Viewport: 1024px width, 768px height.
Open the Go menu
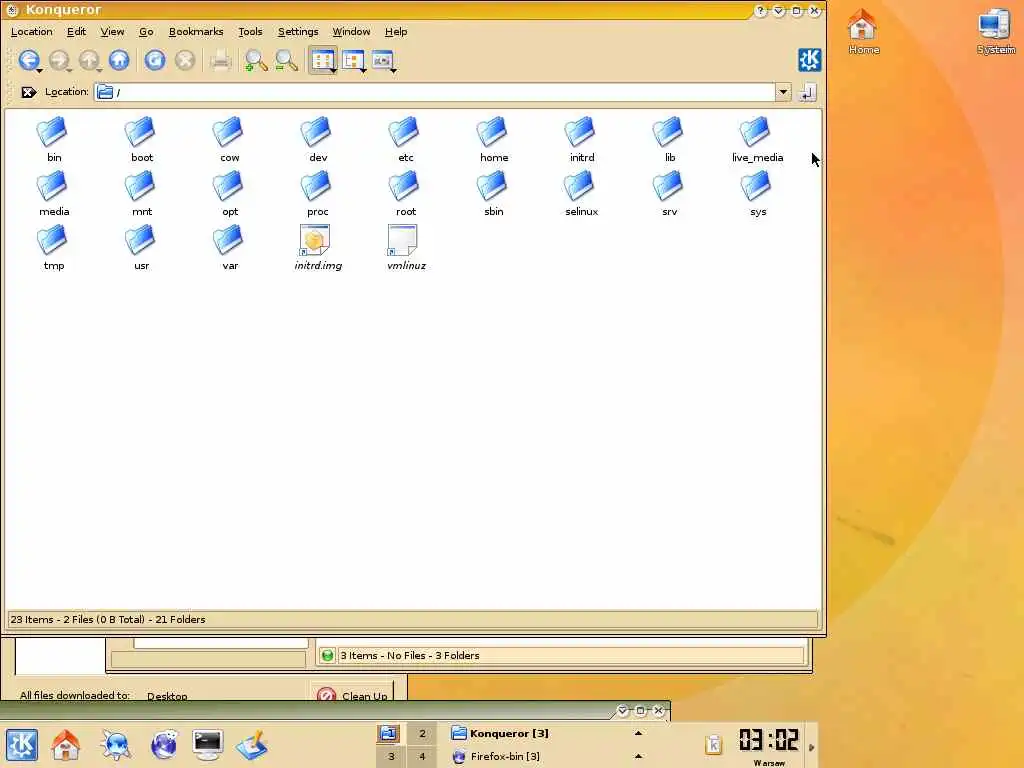(146, 31)
